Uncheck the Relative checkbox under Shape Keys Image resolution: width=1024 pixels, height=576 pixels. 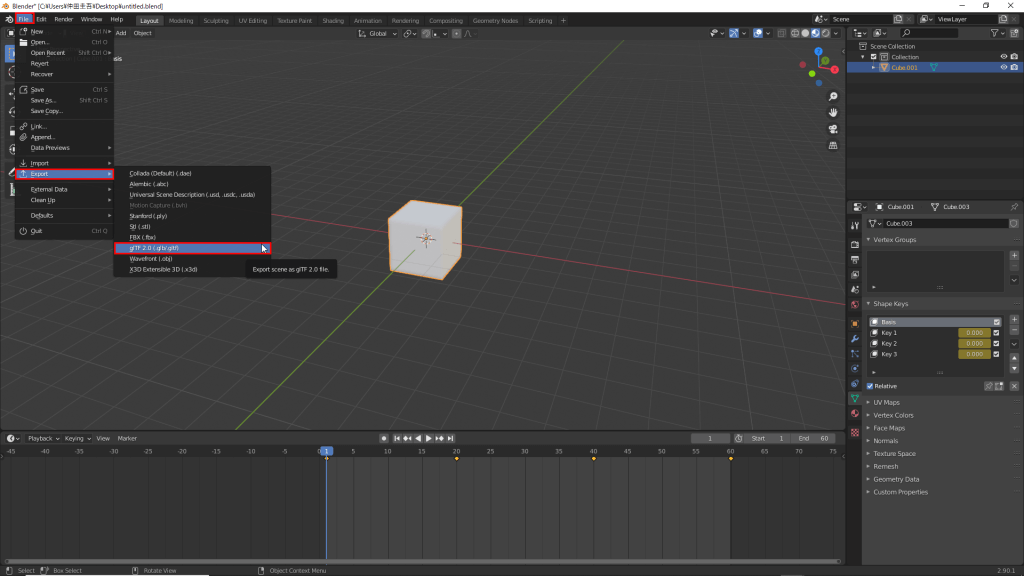coord(872,386)
